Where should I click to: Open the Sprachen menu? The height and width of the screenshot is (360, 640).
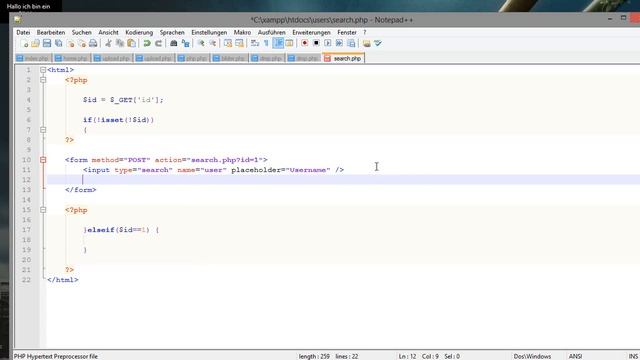172,32
